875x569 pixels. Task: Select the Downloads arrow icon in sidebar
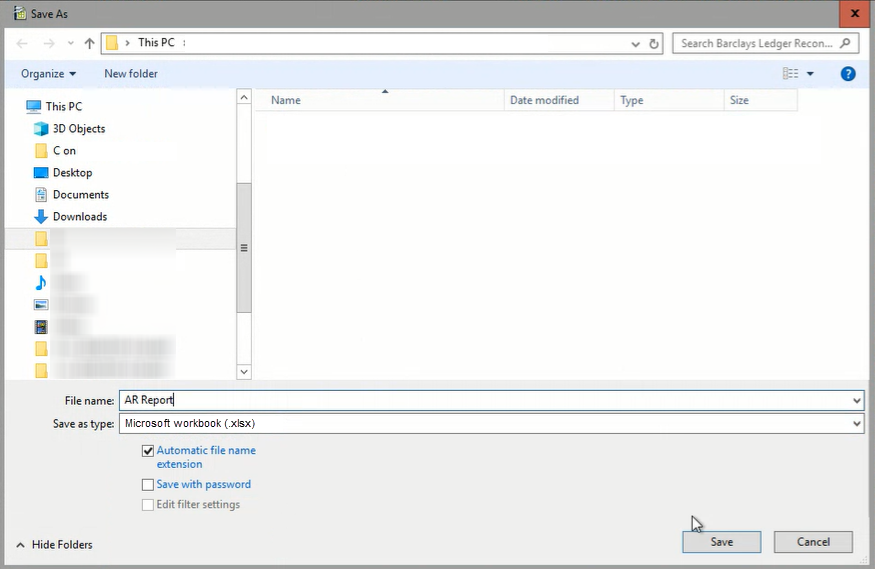pos(41,216)
